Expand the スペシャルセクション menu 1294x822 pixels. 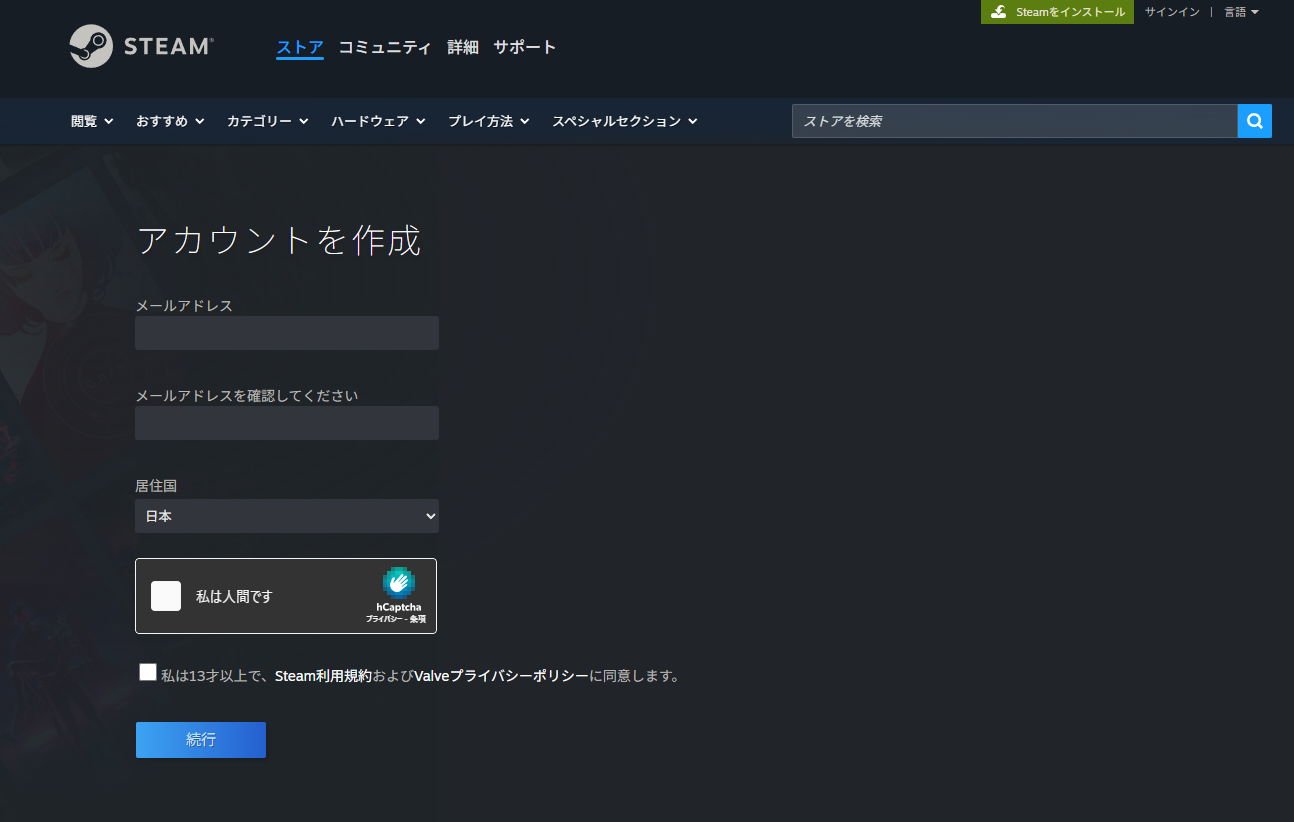tap(625, 121)
